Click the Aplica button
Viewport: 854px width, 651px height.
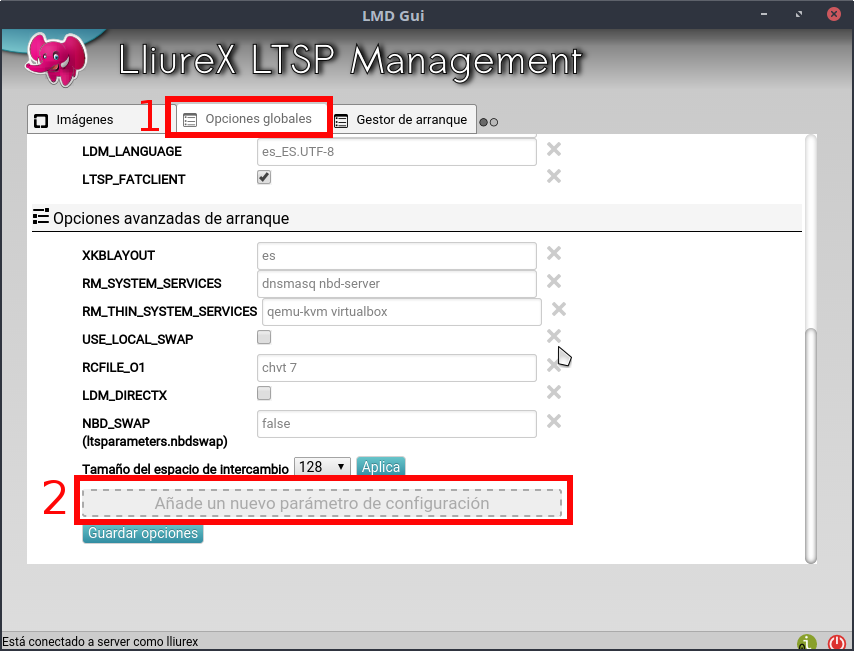click(380, 467)
